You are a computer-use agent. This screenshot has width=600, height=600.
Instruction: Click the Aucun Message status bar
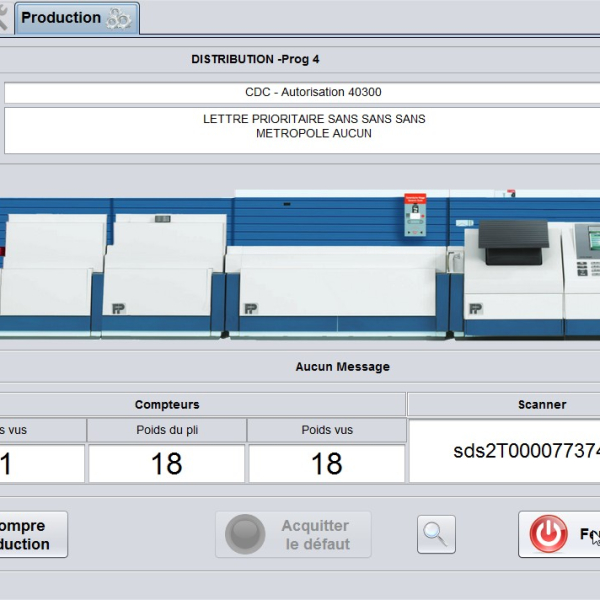click(342, 367)
